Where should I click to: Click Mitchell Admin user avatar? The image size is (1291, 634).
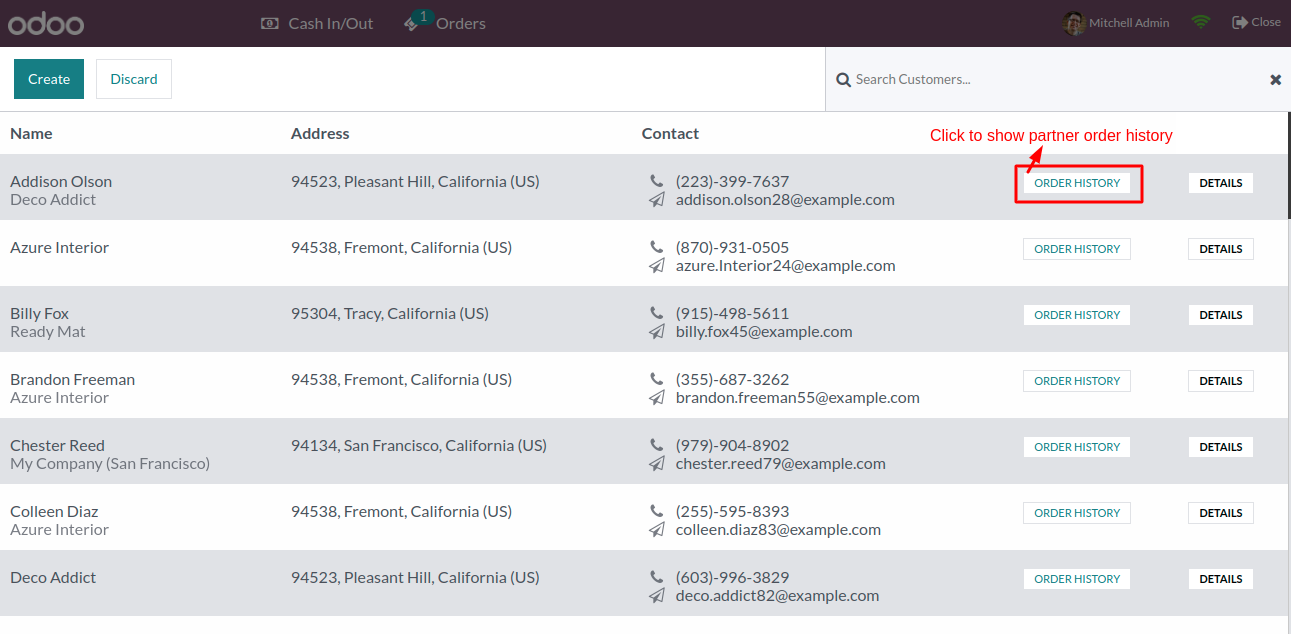tap(1074, 23)
